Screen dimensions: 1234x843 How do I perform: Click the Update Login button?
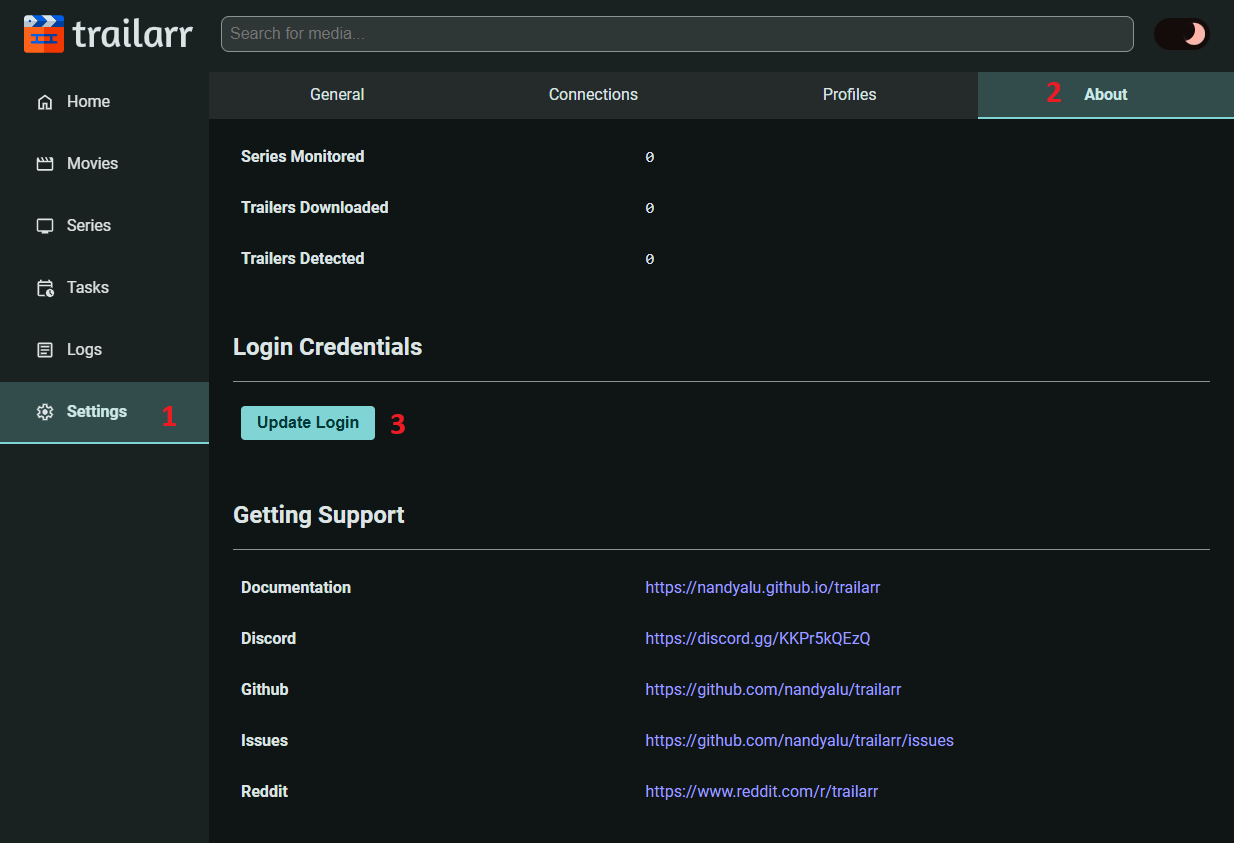(308, 423)
